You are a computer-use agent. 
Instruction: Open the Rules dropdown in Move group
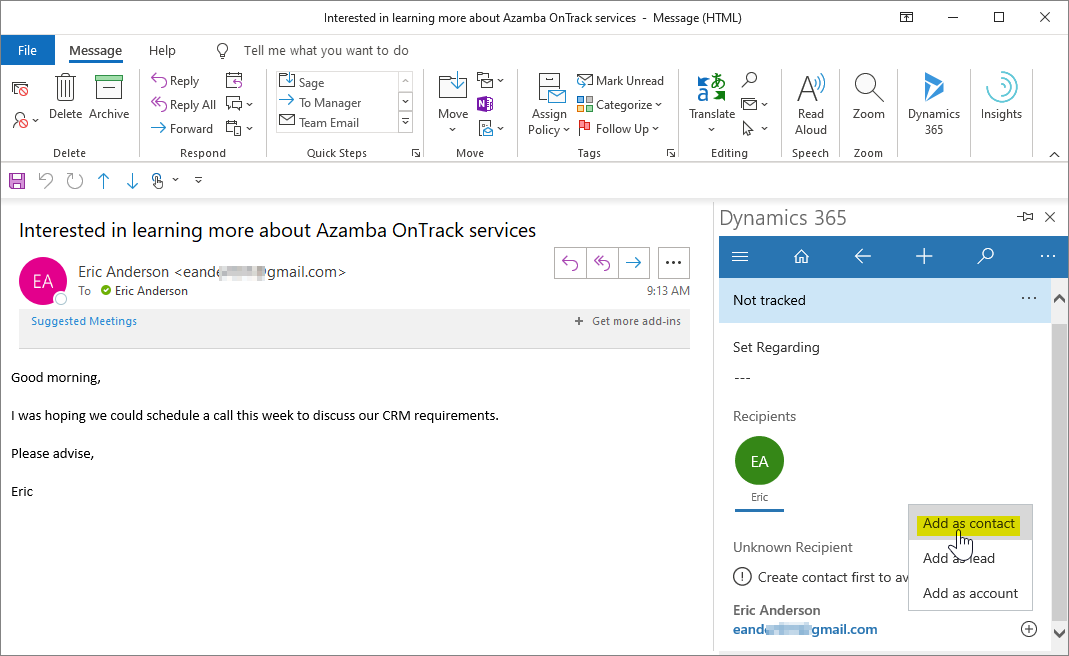(x=490, y=80)
